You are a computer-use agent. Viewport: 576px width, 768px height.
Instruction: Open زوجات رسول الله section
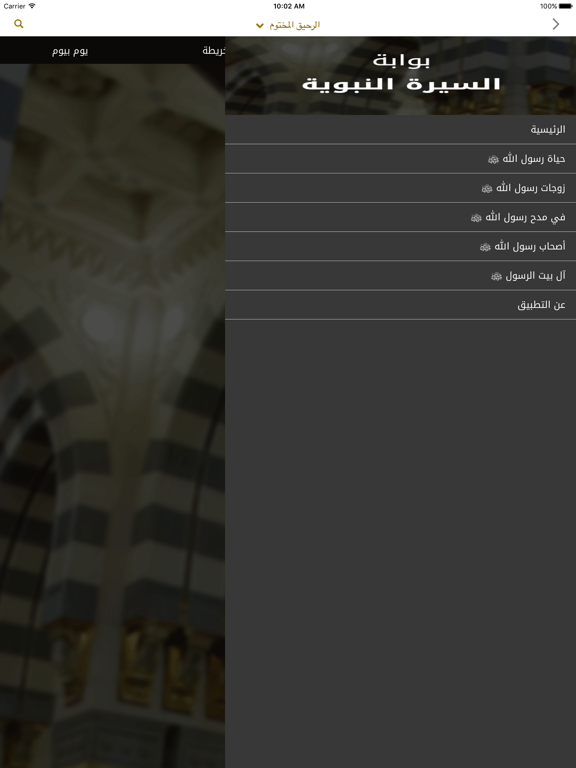pos(400,188)
